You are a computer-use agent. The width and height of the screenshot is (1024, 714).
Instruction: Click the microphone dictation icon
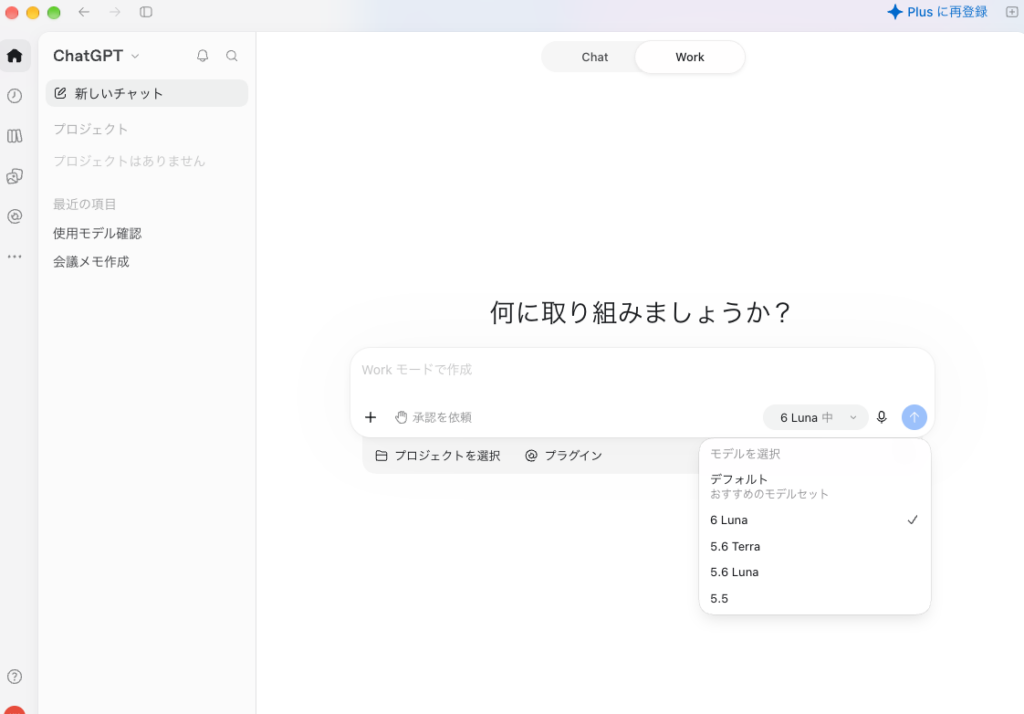coord(882,417)
